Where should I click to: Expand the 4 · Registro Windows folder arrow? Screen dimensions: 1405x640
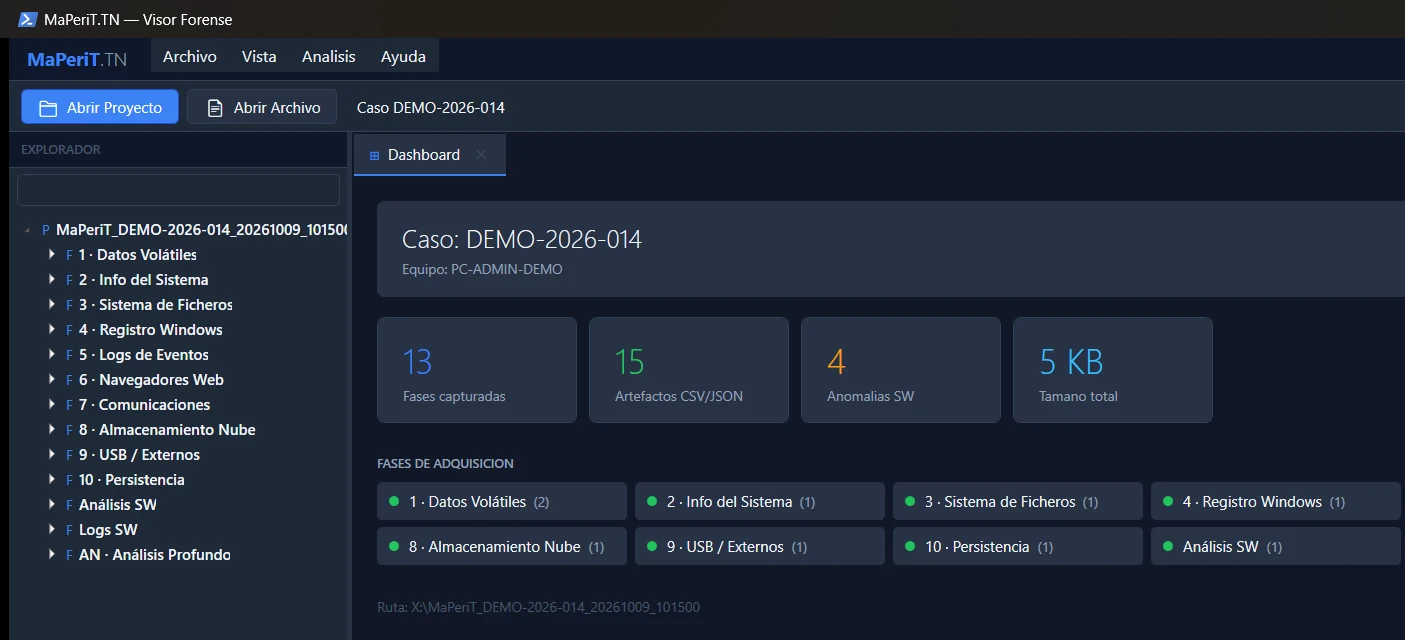(x=51, y=329)
